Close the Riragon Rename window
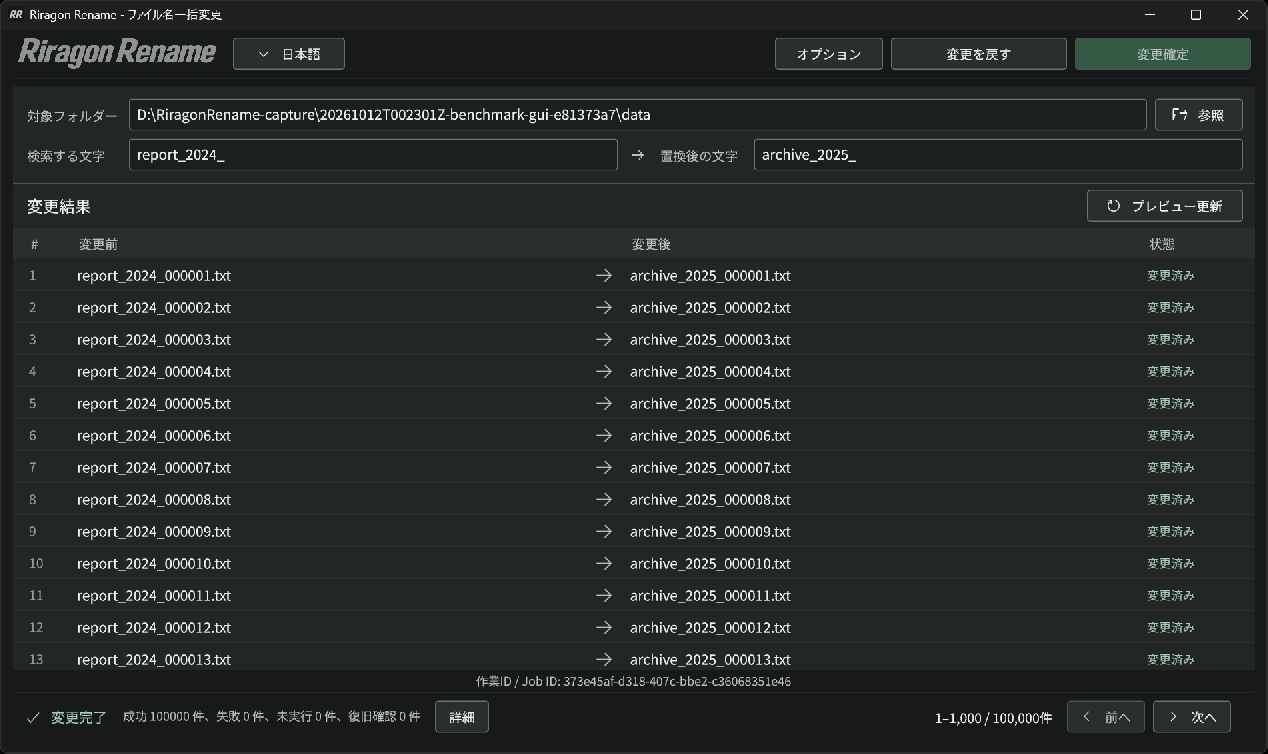The width and height of the screenshot is (1268, 754). pos(1243,15)
